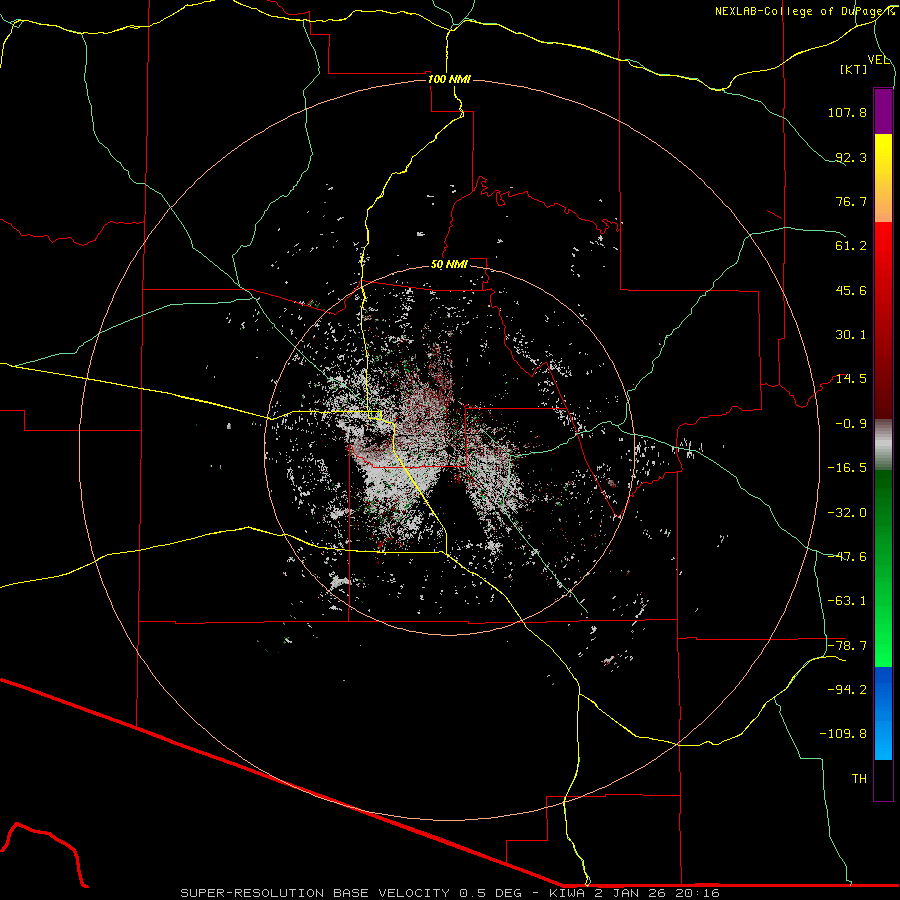The image size is (900, 900).
Task: Click the '100 NMI' range ring label
Action: point(449,79)
